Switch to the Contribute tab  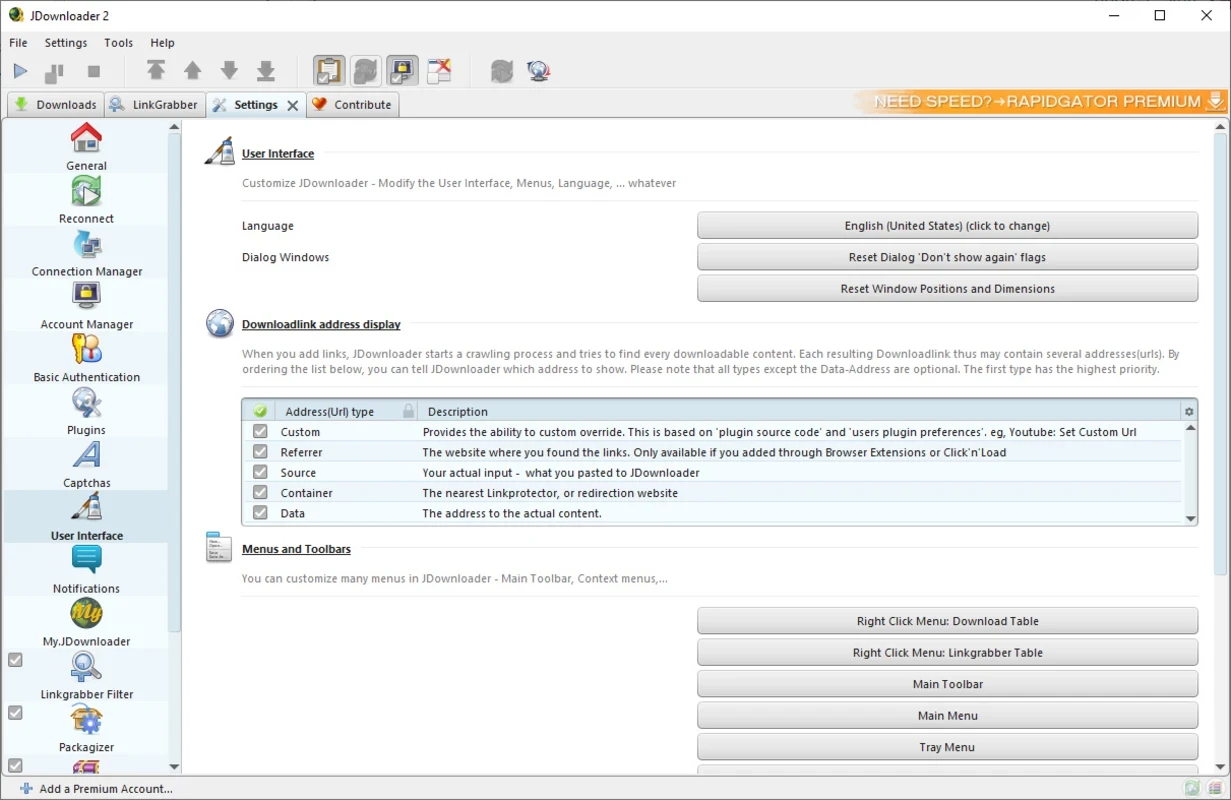tap(352, 104)
